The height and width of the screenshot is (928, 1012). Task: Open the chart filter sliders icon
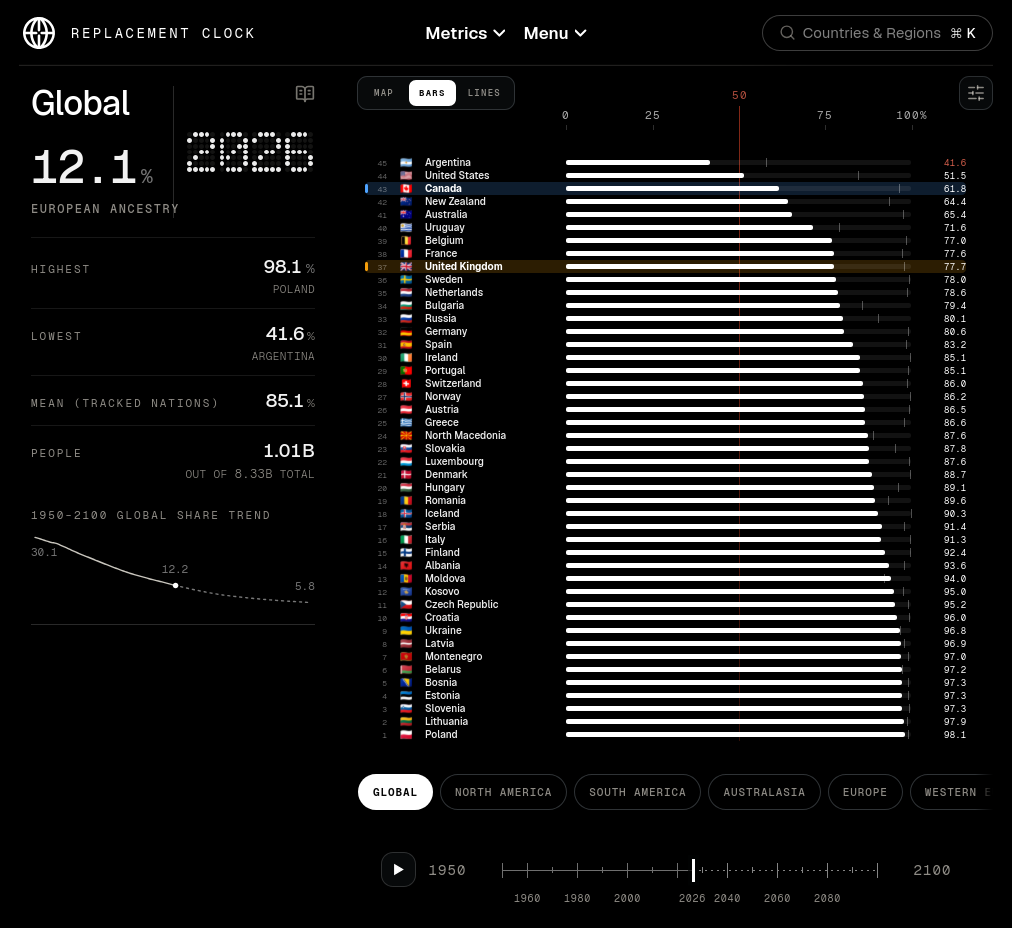[975, 94]
